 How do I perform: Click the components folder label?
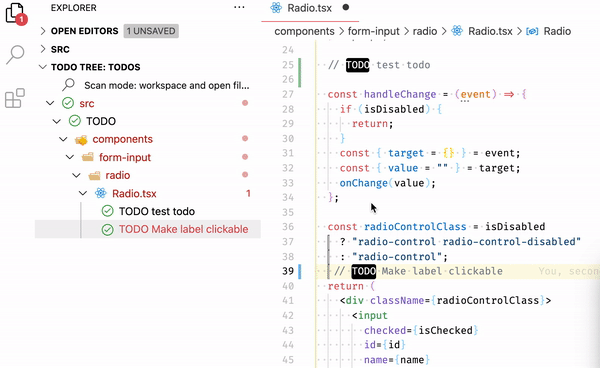(x=122, y=139)
